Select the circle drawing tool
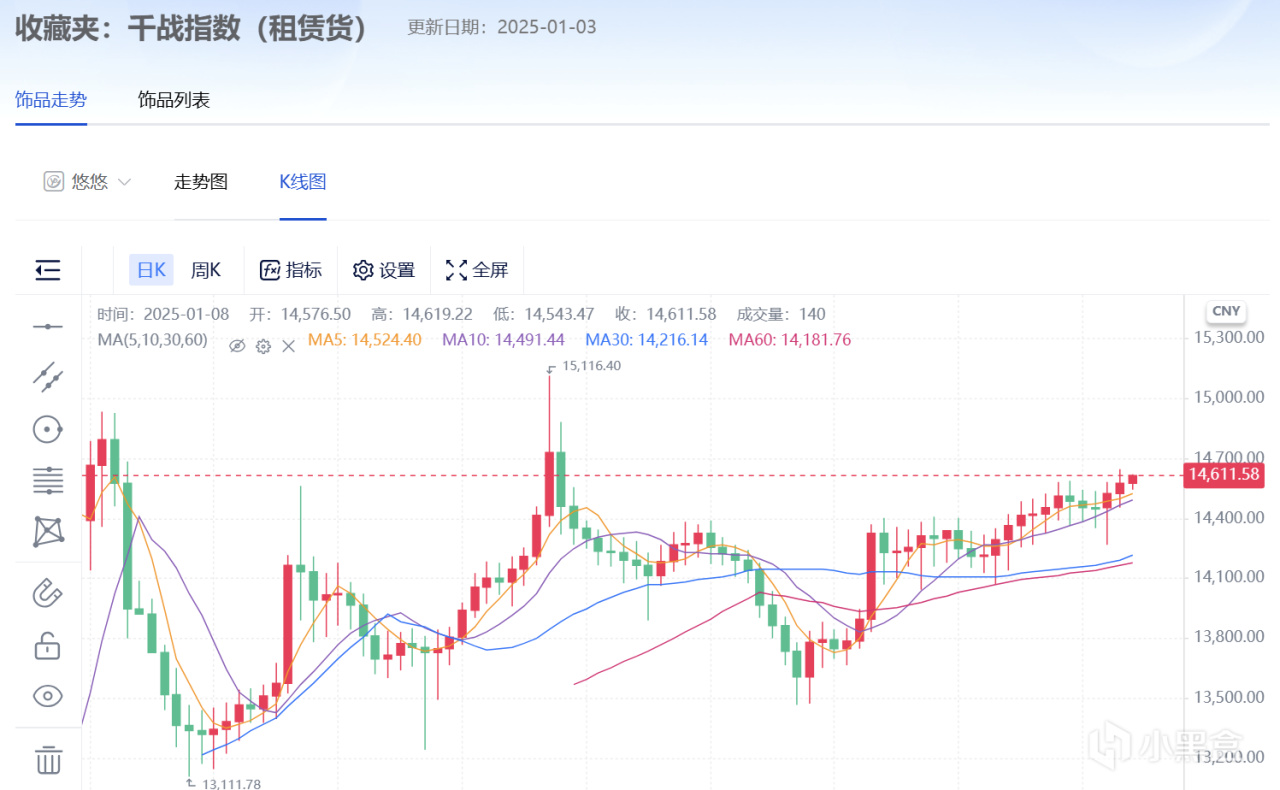The width and height of the screenshot is (1280, 790). click(48, 430)
